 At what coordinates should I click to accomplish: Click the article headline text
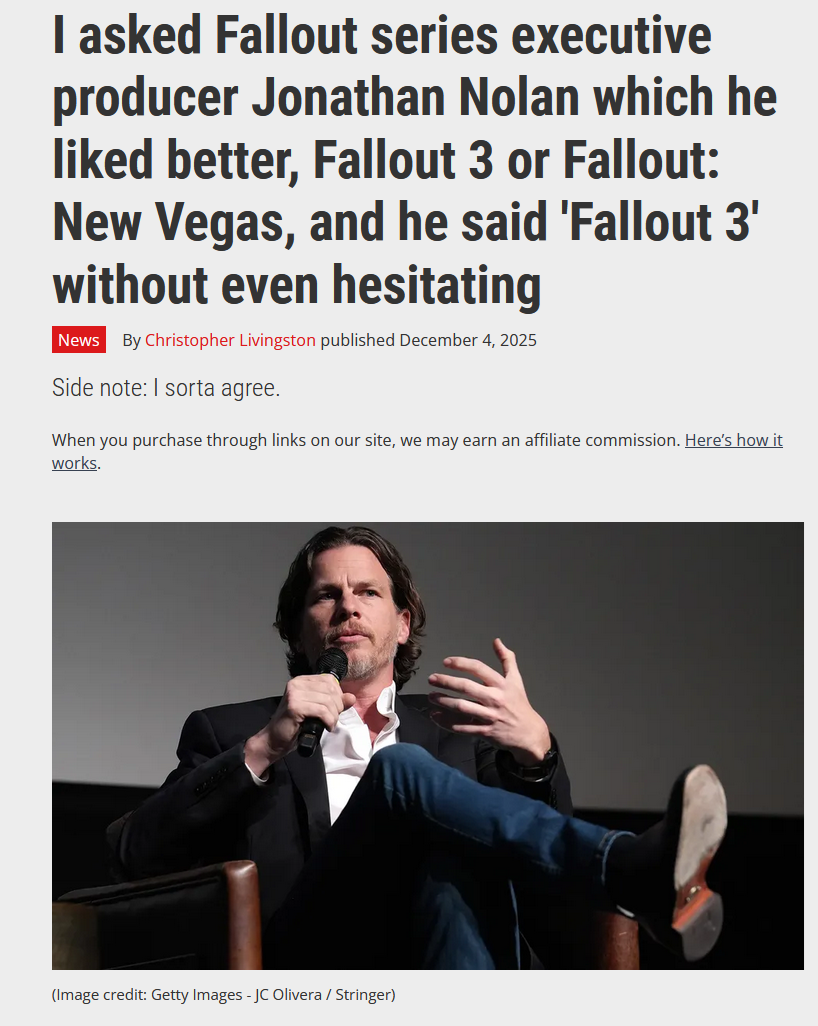point(415,159)
